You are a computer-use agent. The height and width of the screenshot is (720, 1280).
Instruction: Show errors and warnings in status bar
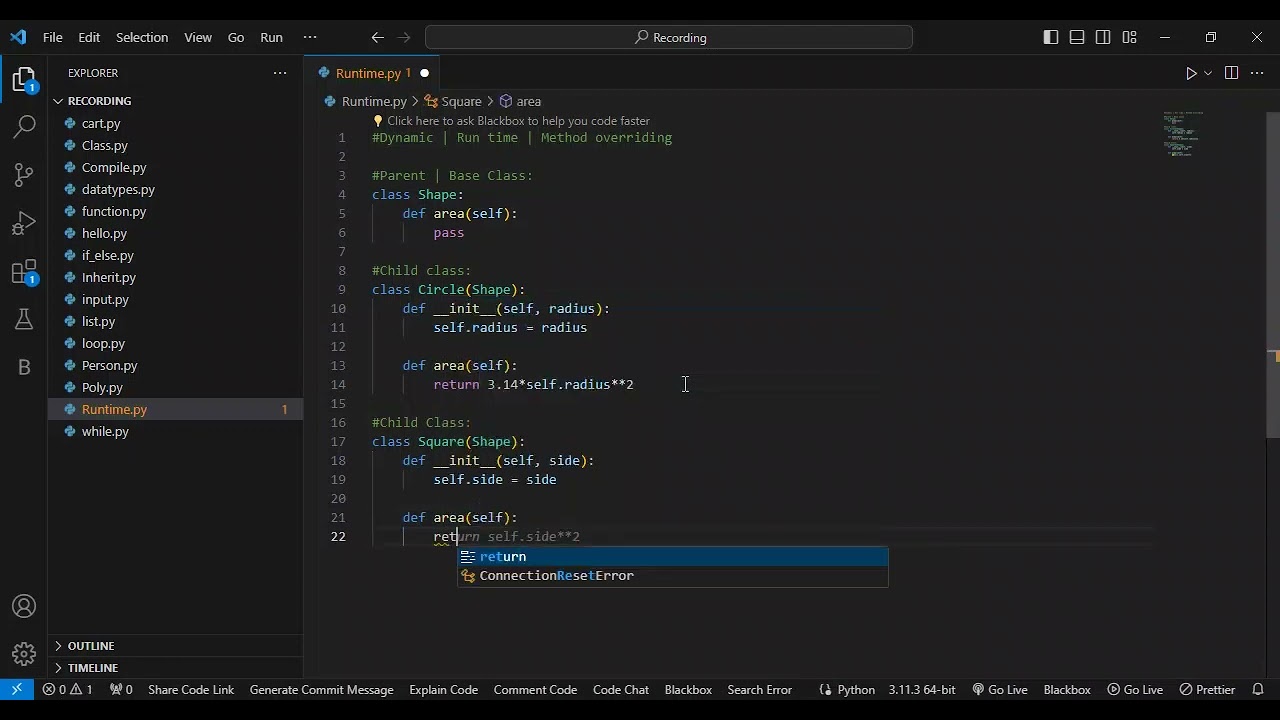click(x=67, y=689)
